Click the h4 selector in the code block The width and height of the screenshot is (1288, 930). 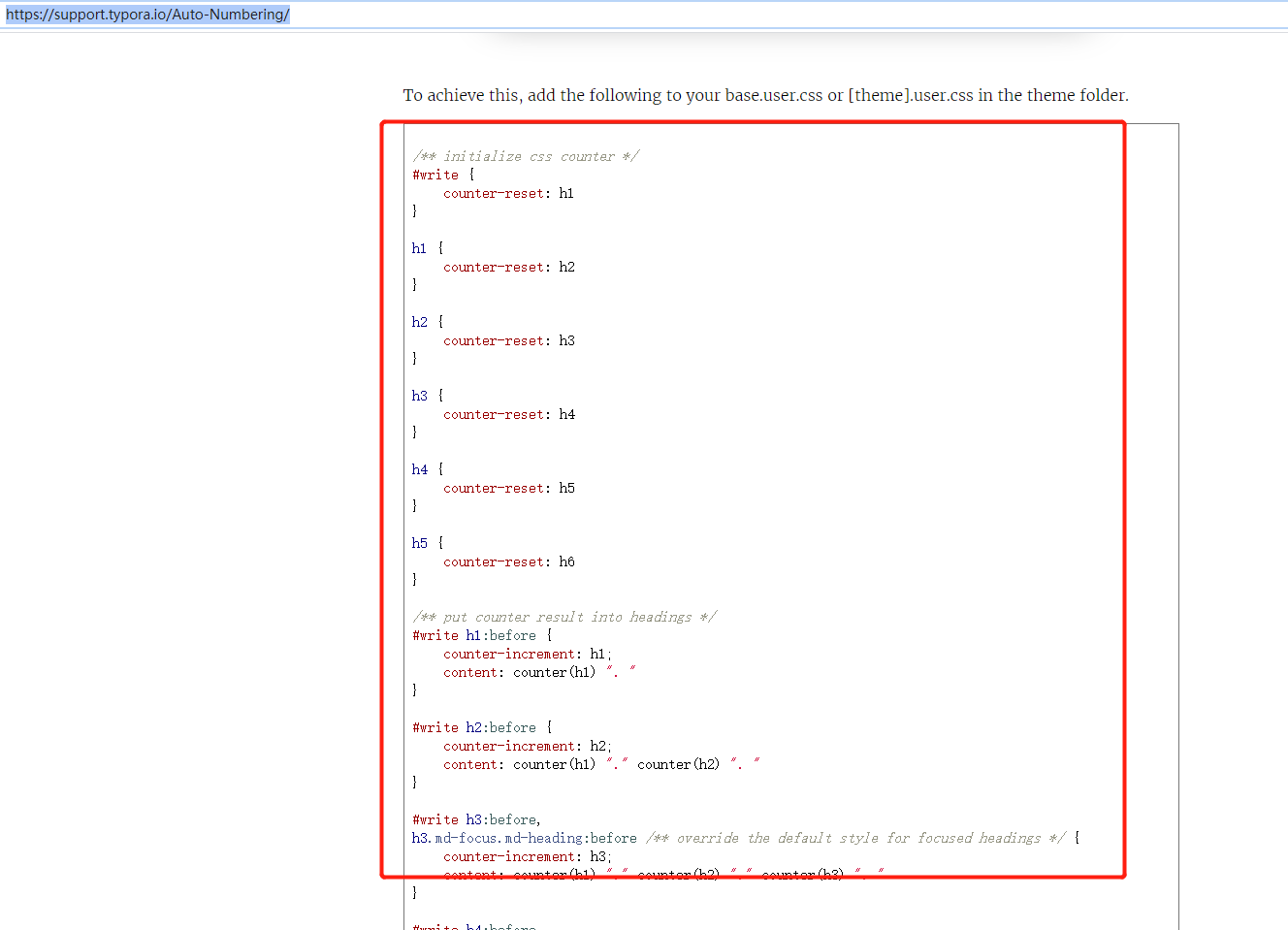(x=418, y=468)
